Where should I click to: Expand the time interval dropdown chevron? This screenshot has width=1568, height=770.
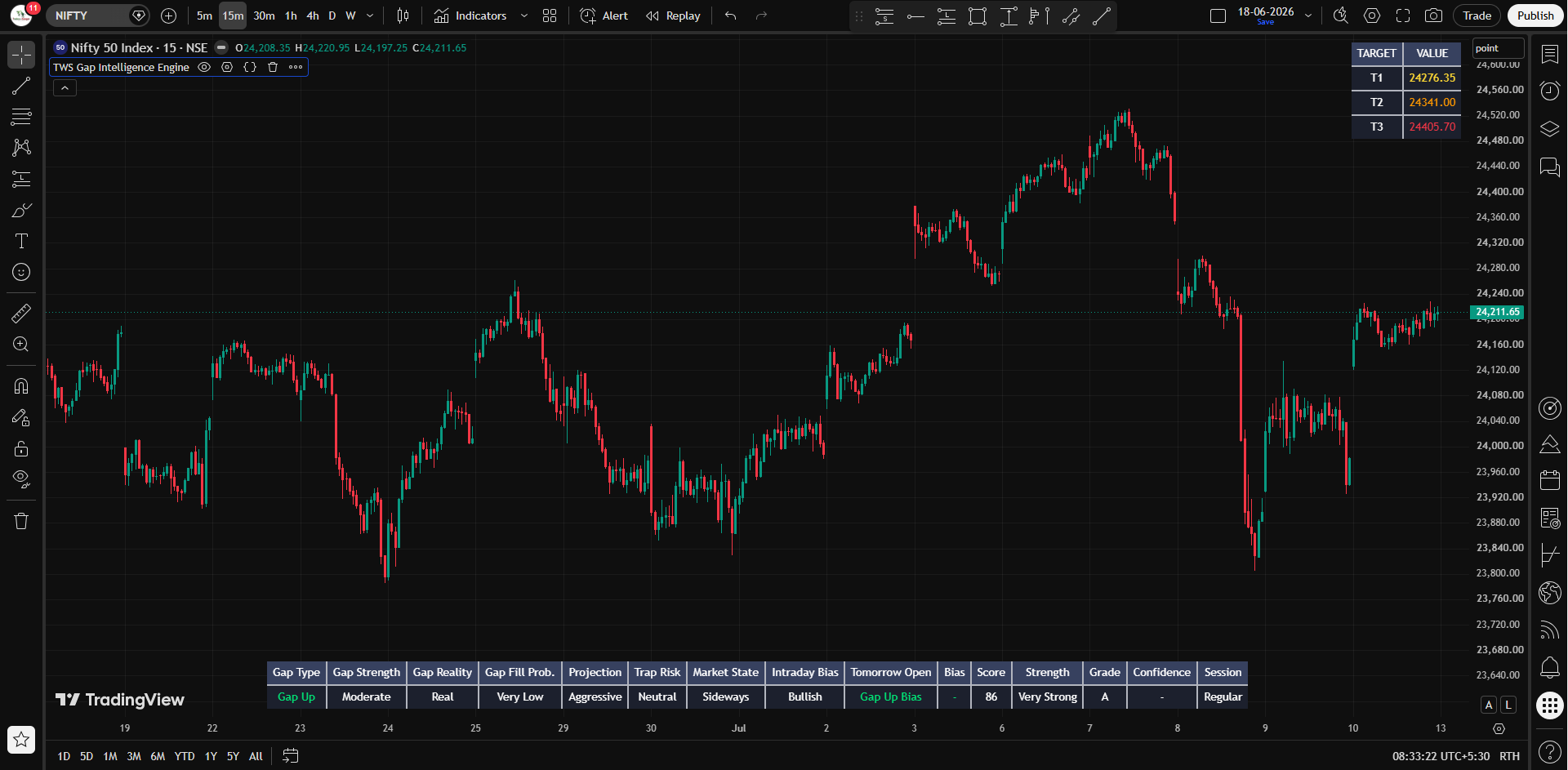click(x=370, y=16)
